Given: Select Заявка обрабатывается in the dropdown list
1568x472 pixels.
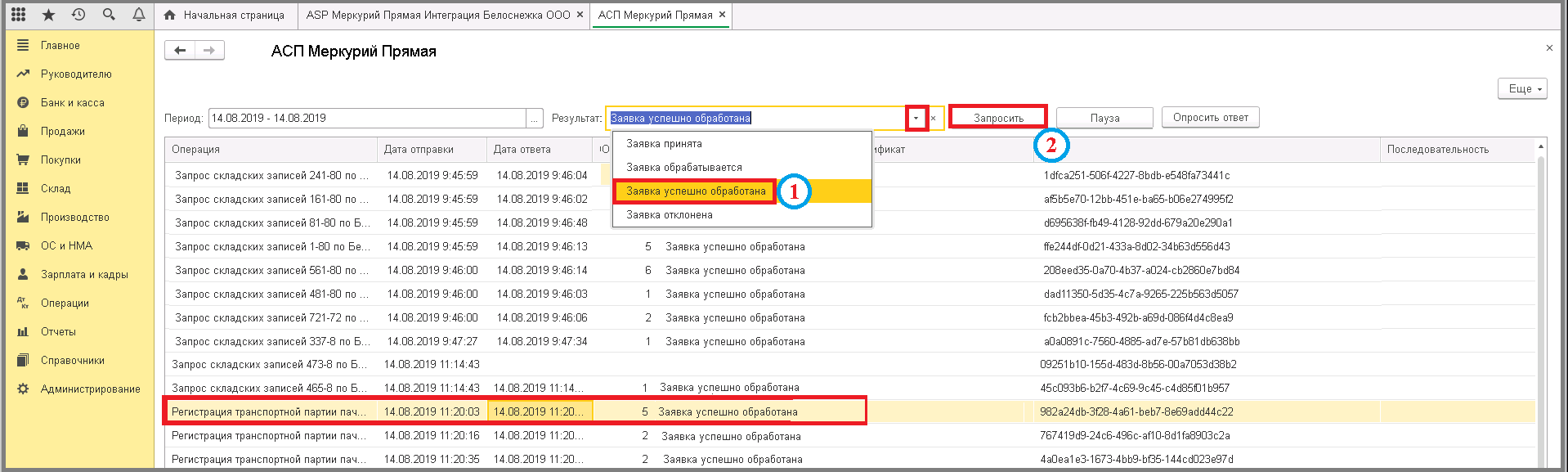Looking at the screenshot, I should coord(742,168).
